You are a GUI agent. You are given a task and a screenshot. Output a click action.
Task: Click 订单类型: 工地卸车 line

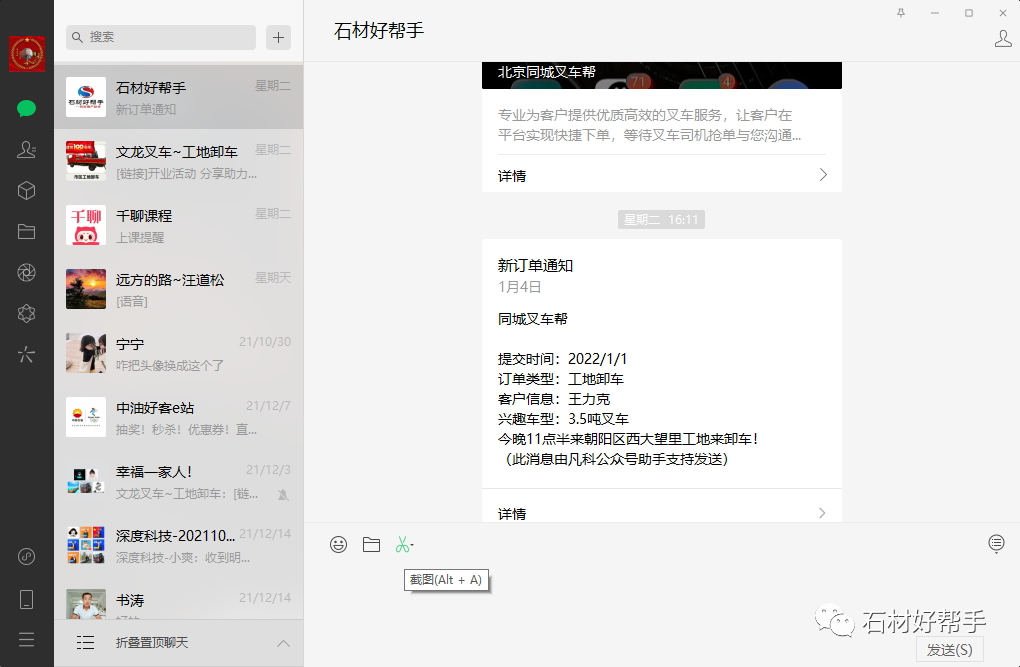click(561, 379)
